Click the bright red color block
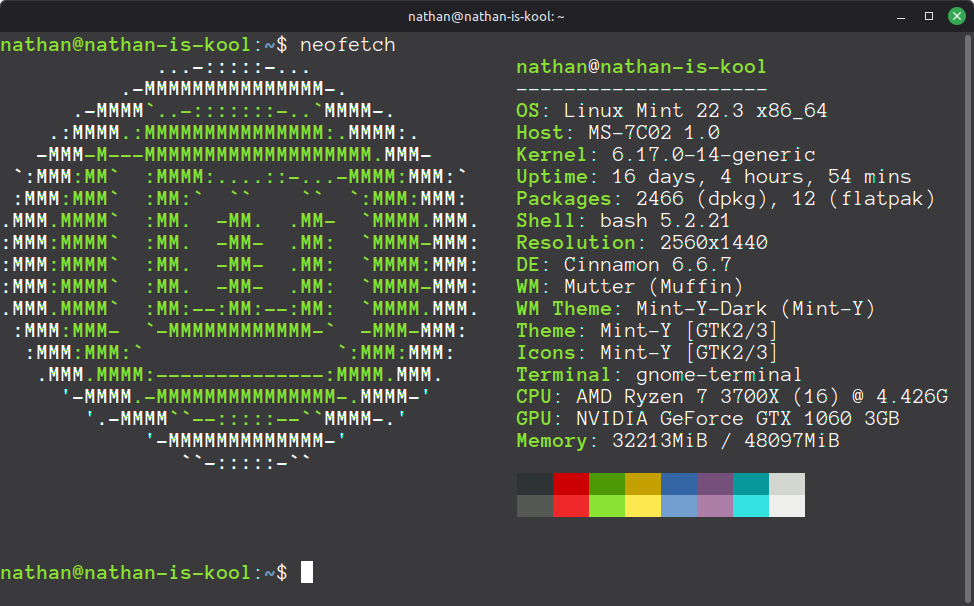Image resolution: width=974 pixels, height=606 pixels. 571,506
